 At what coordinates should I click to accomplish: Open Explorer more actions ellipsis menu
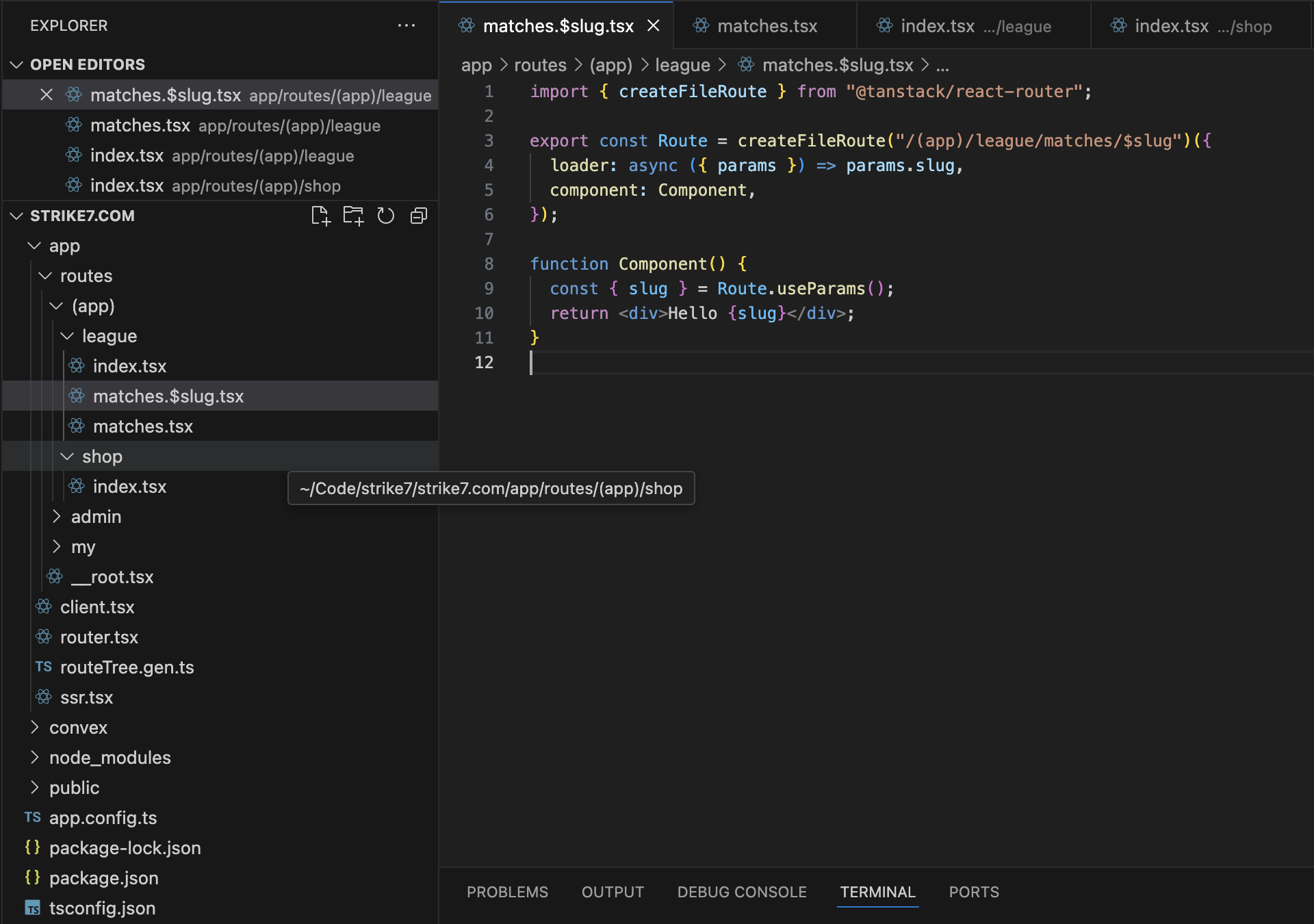(x=407, y=25)
